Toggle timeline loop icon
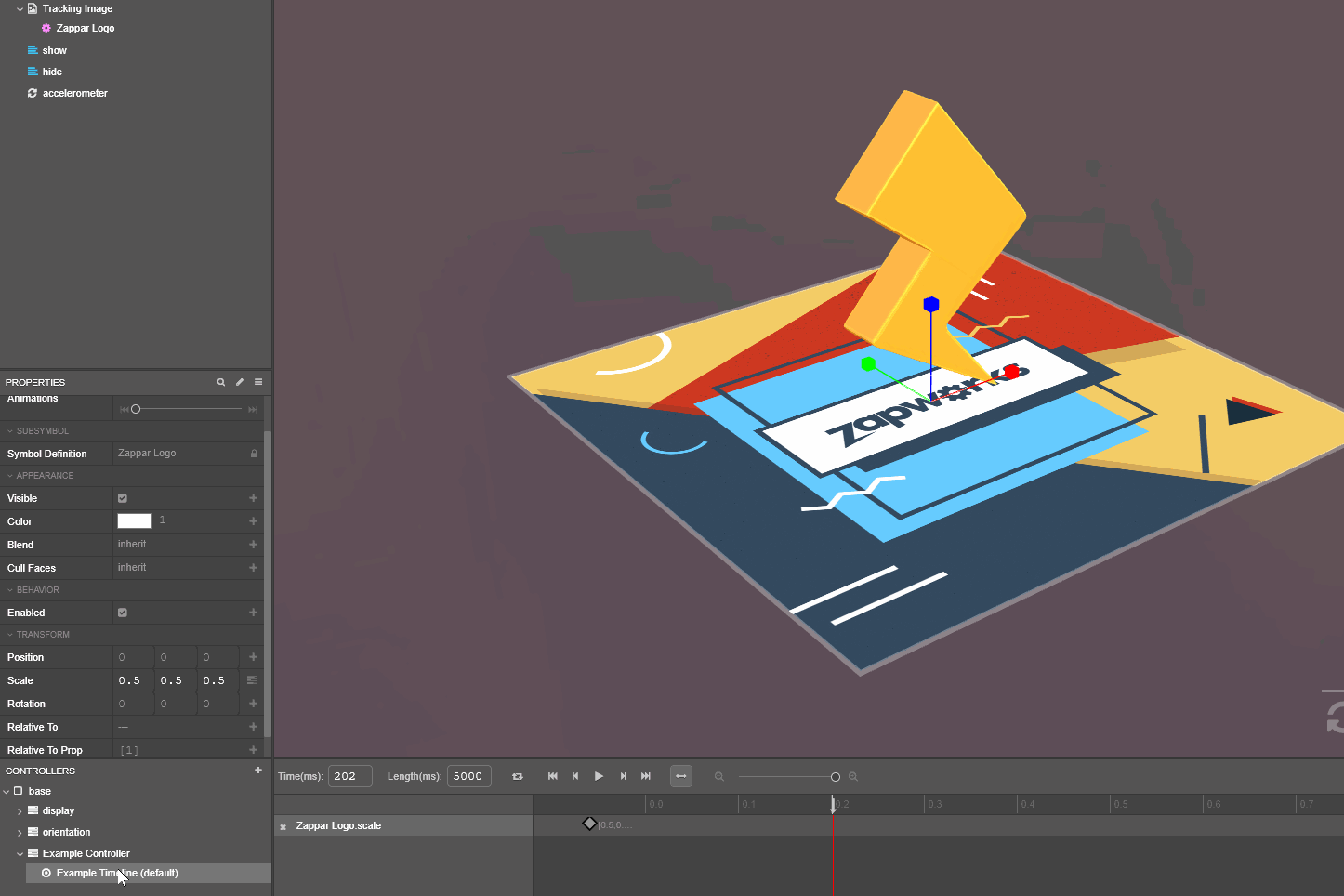Image resolution: width=1344 pixels, height=896 pixels. click(518, 776)
